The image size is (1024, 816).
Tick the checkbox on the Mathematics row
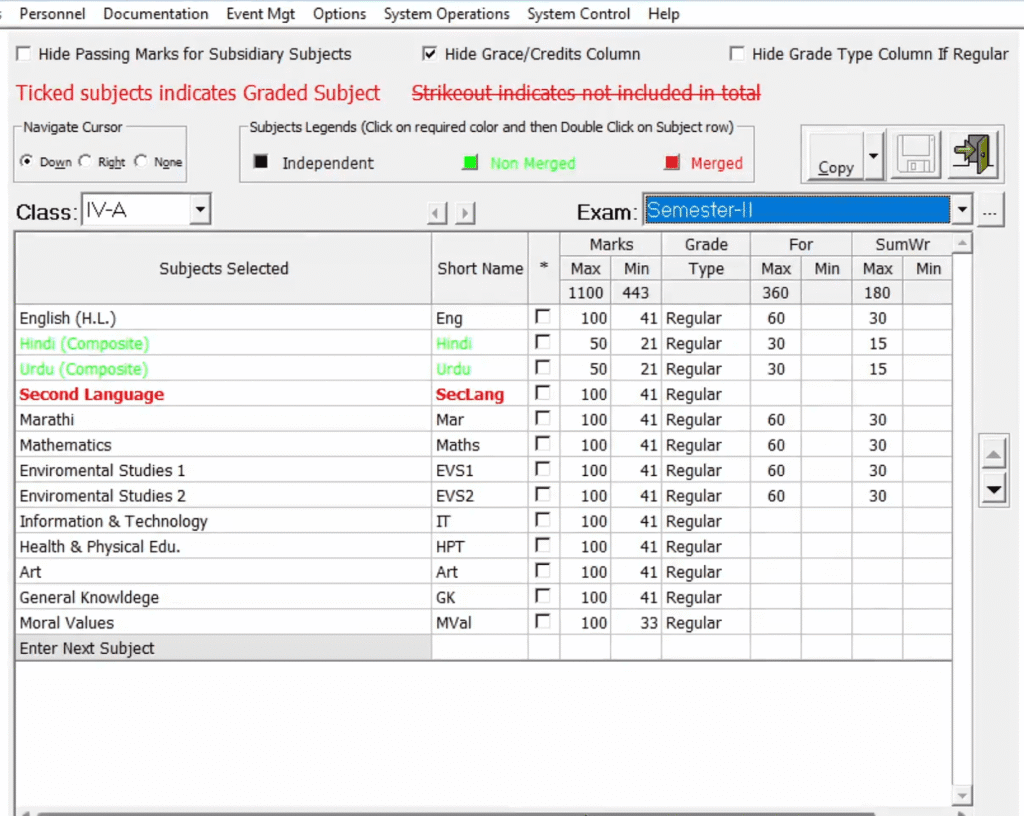(x=542, y=444)
